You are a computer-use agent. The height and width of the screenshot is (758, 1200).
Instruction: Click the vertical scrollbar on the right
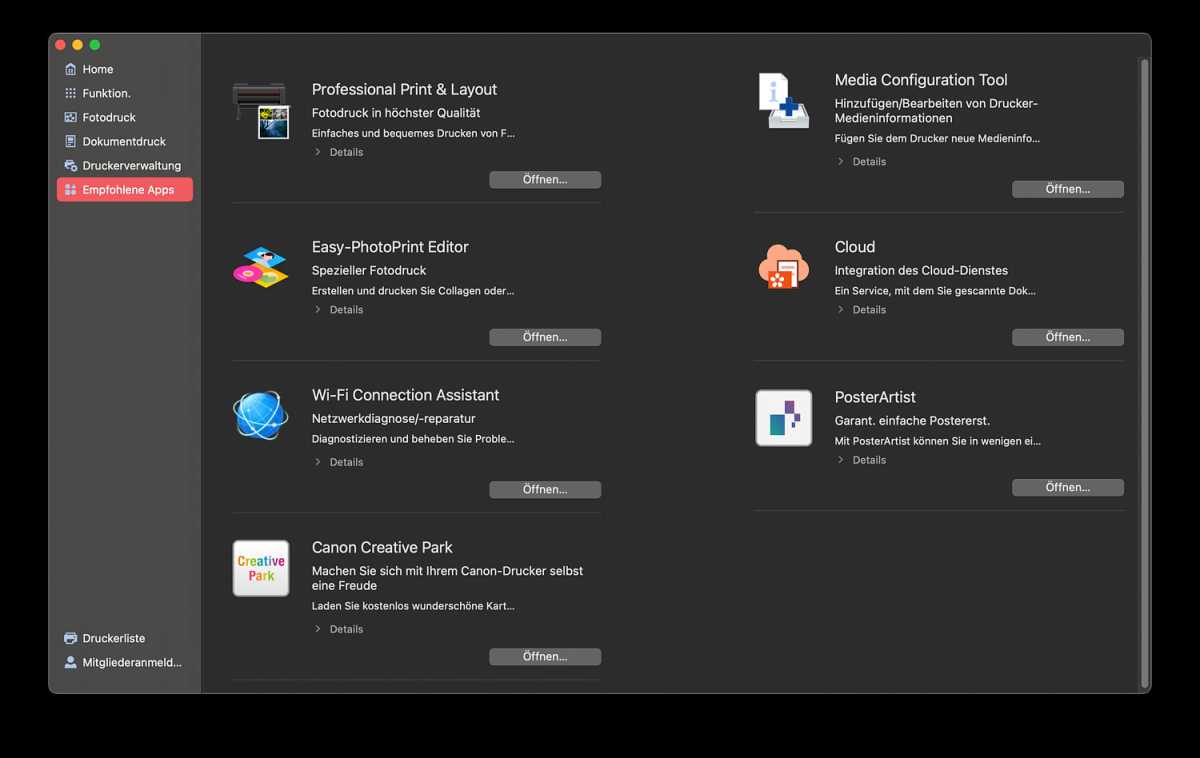[x=1144, y=370]
